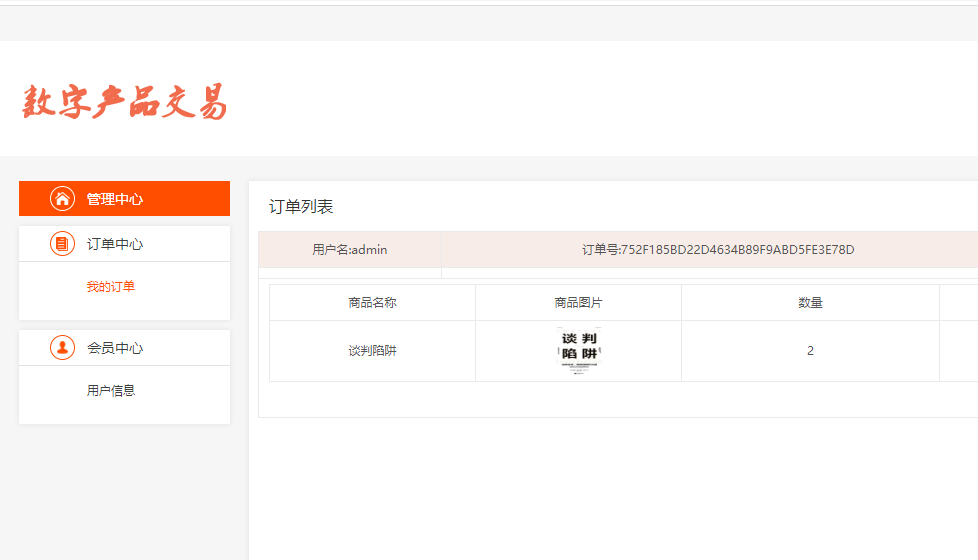Click the 数量 column header
The height and width of the screenshot is (560, 978).
coord(810,303)
